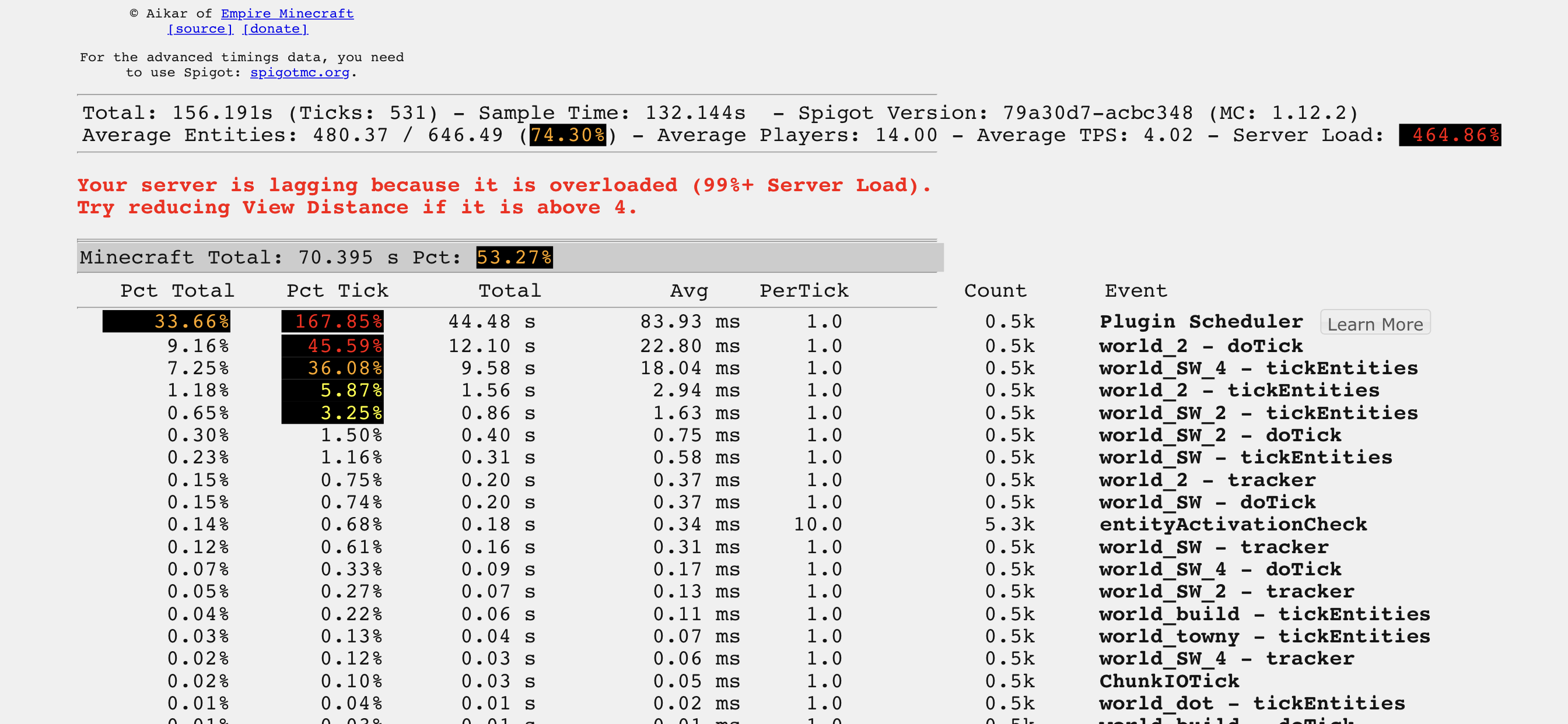The height and width of the screenshot is (724, 1568).
Task: Click the Server Load 464.86% badge
Action: coord(1450,135)
